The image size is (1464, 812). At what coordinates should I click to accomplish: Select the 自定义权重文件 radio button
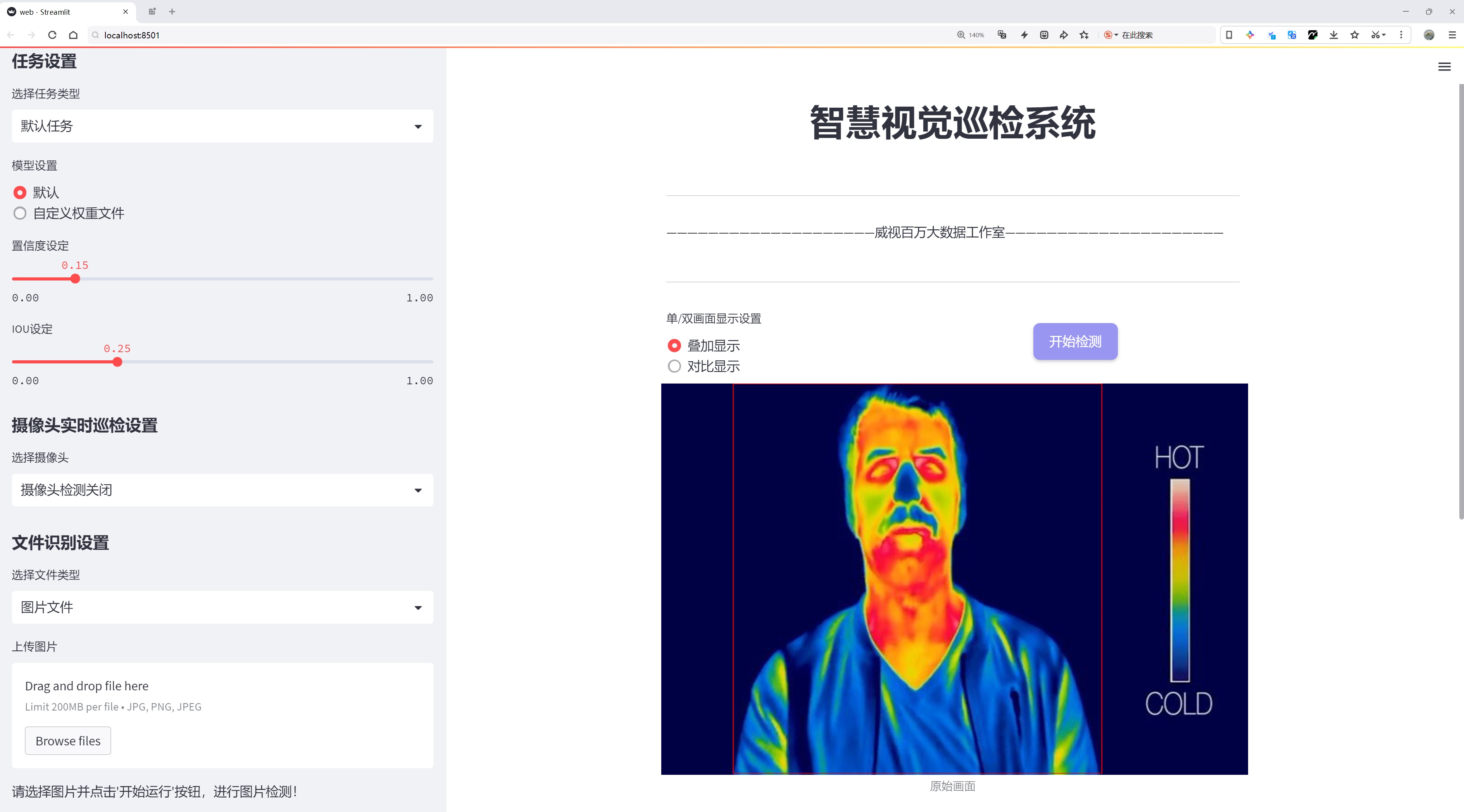(x=20, y=213)
